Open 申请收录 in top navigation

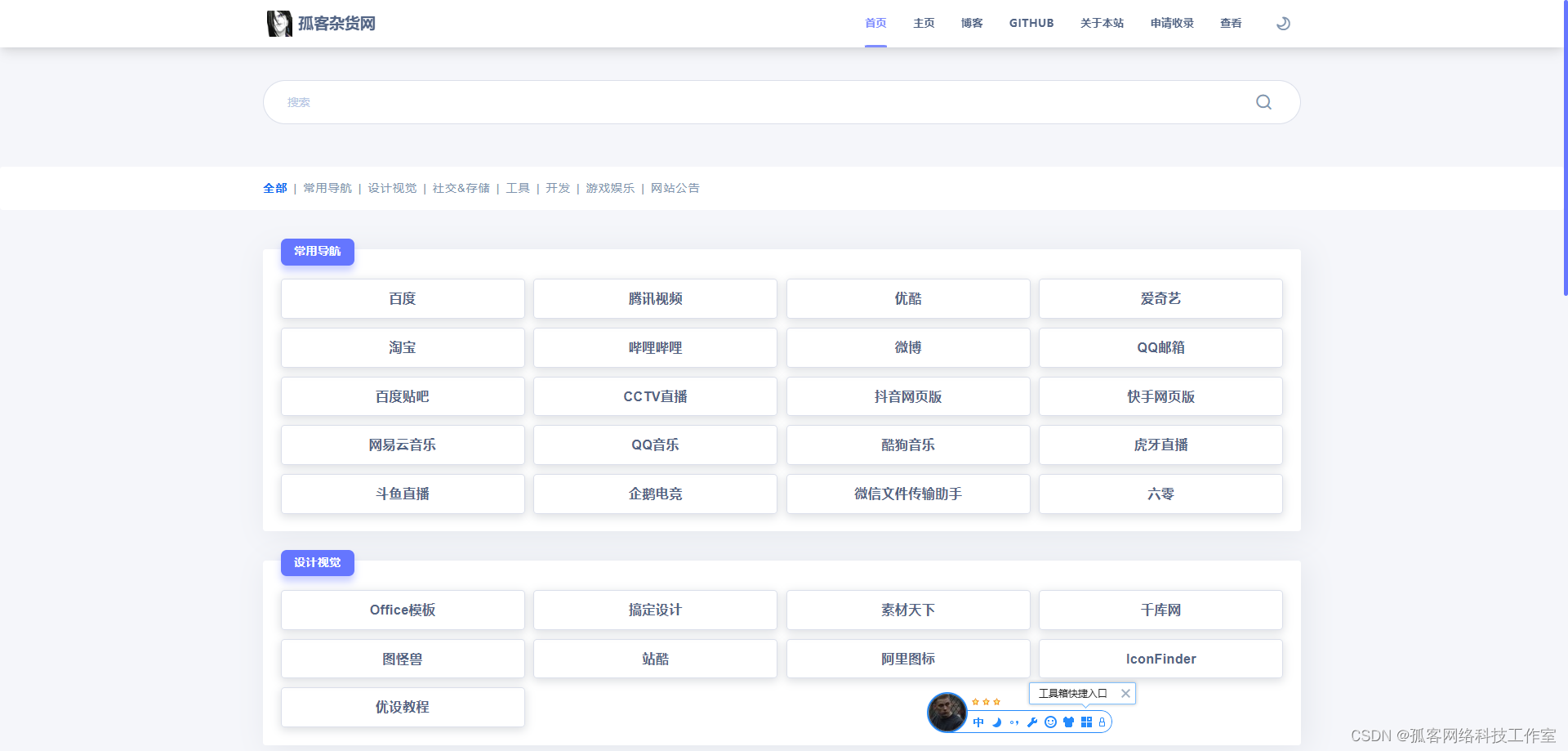(1172, 24)
